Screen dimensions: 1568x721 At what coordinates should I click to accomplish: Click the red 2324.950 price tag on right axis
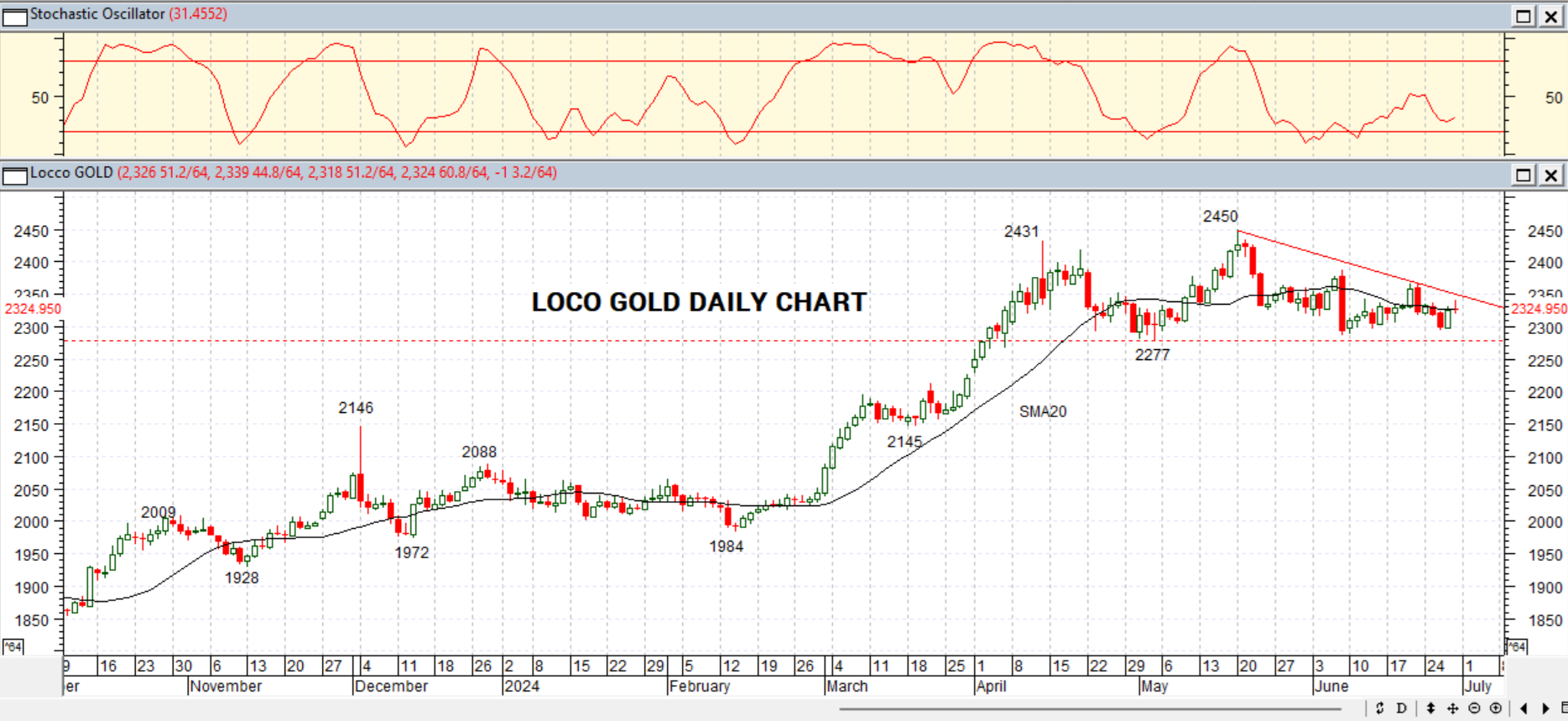(x=1538, y=309)
